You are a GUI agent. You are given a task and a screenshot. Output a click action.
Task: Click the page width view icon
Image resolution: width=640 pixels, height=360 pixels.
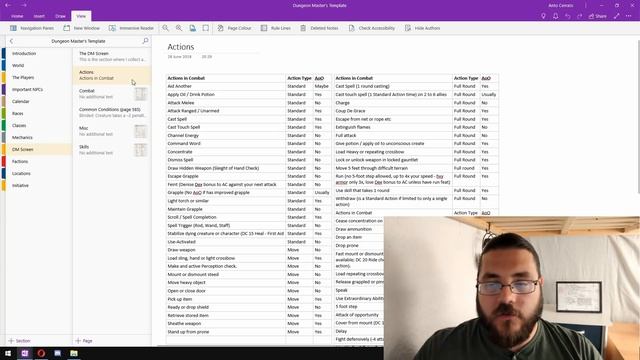pos(206,28)
